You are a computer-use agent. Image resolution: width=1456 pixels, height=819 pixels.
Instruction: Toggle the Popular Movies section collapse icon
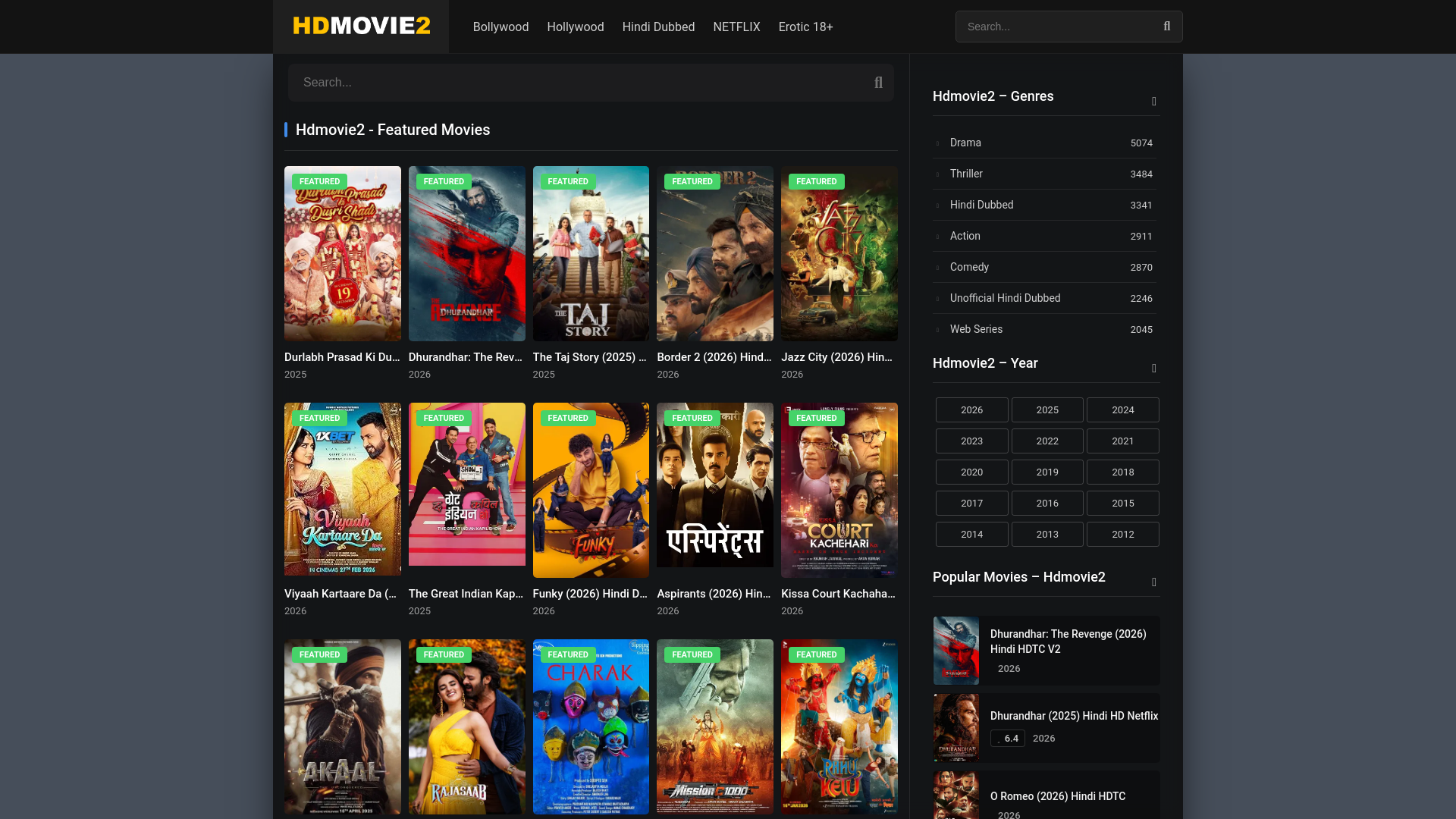[x=1154, y=582]
